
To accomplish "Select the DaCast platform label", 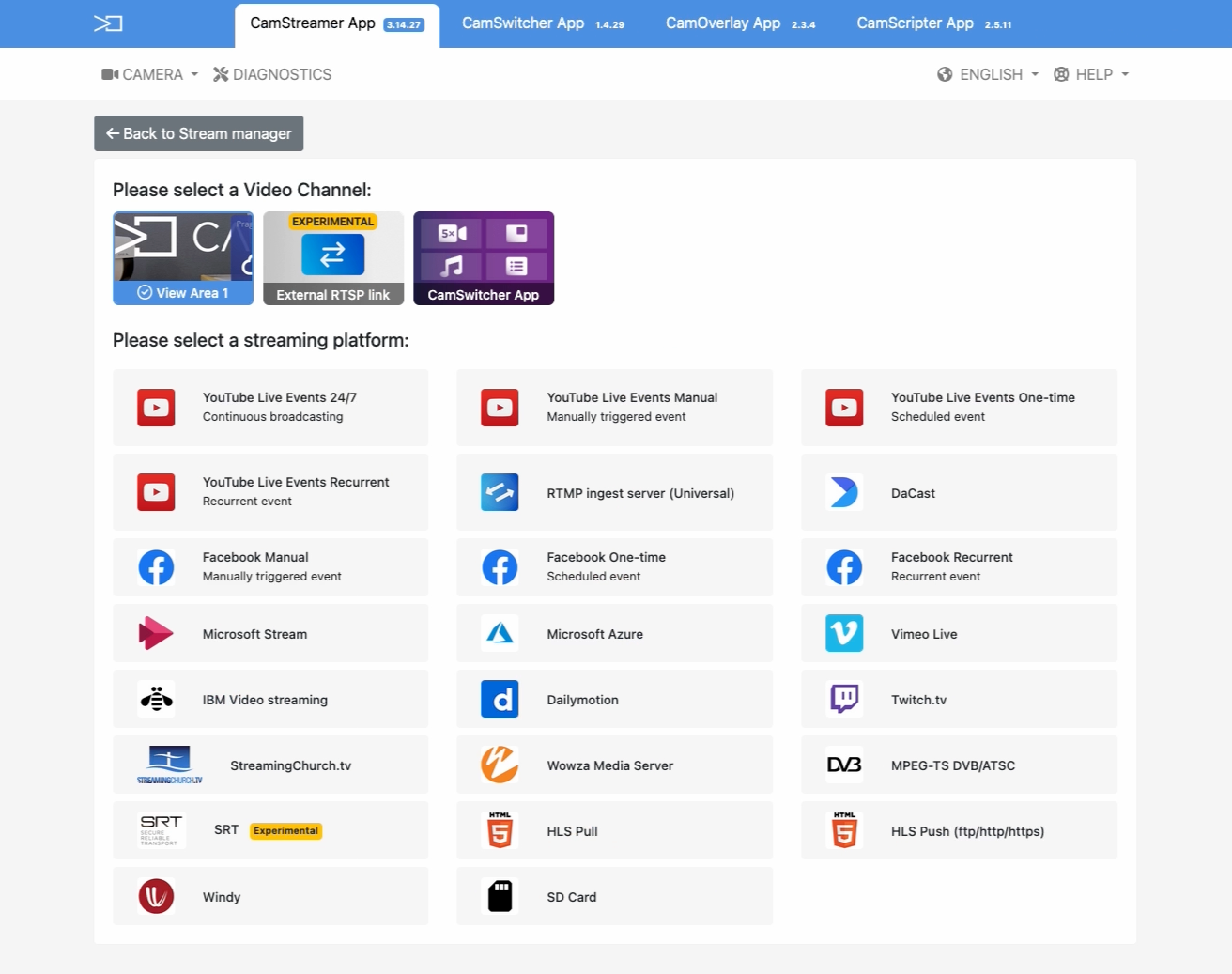I will pos(913,493).
